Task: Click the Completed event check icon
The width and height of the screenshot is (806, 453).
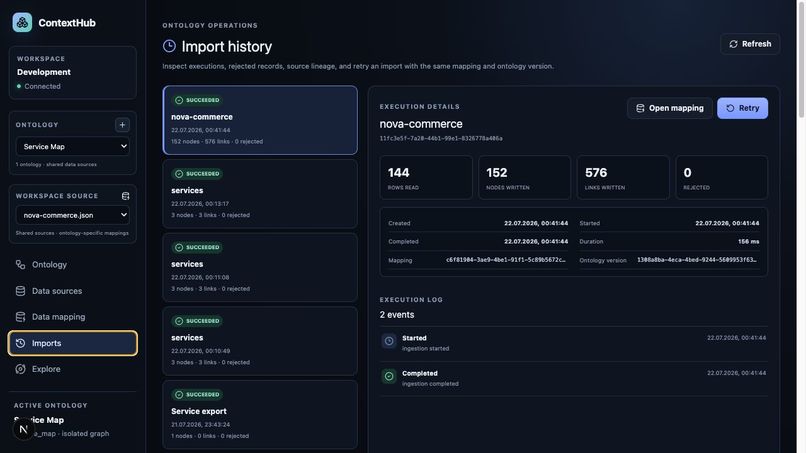Action: (x=389, y=376)
